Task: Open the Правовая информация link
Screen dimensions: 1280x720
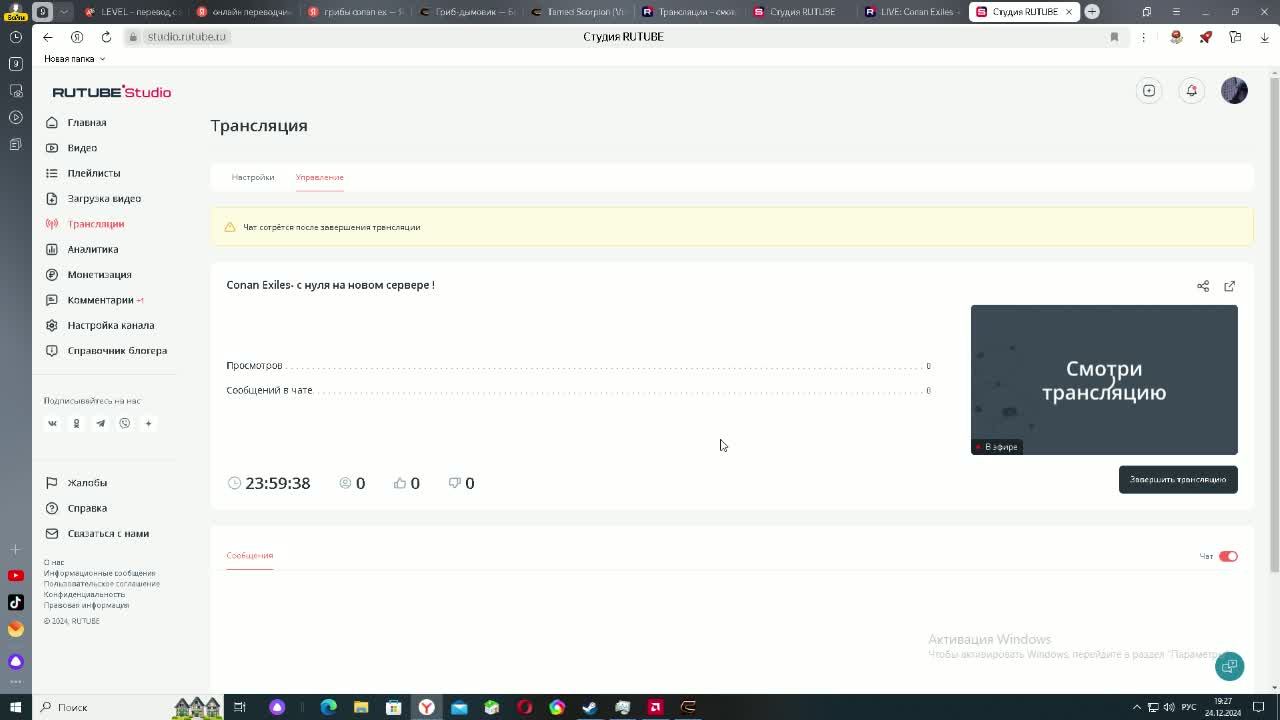Action: [86, 605]
